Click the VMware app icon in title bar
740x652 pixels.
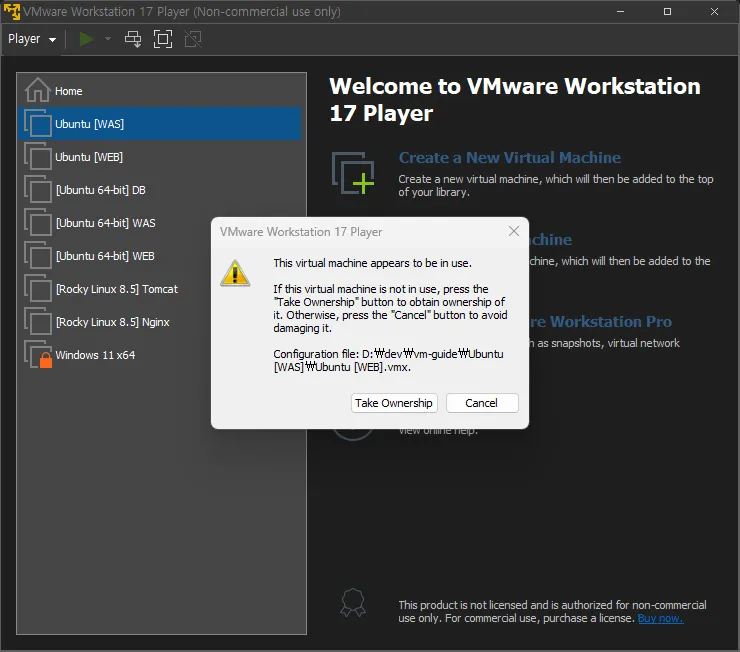[x=12, y=11]
